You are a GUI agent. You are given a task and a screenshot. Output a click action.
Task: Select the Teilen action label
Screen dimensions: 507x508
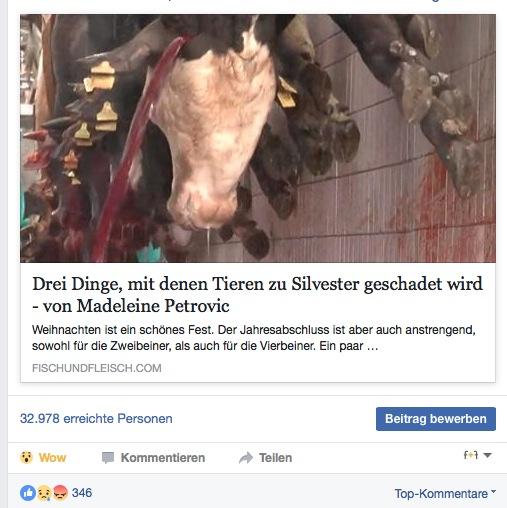(275, 458)
